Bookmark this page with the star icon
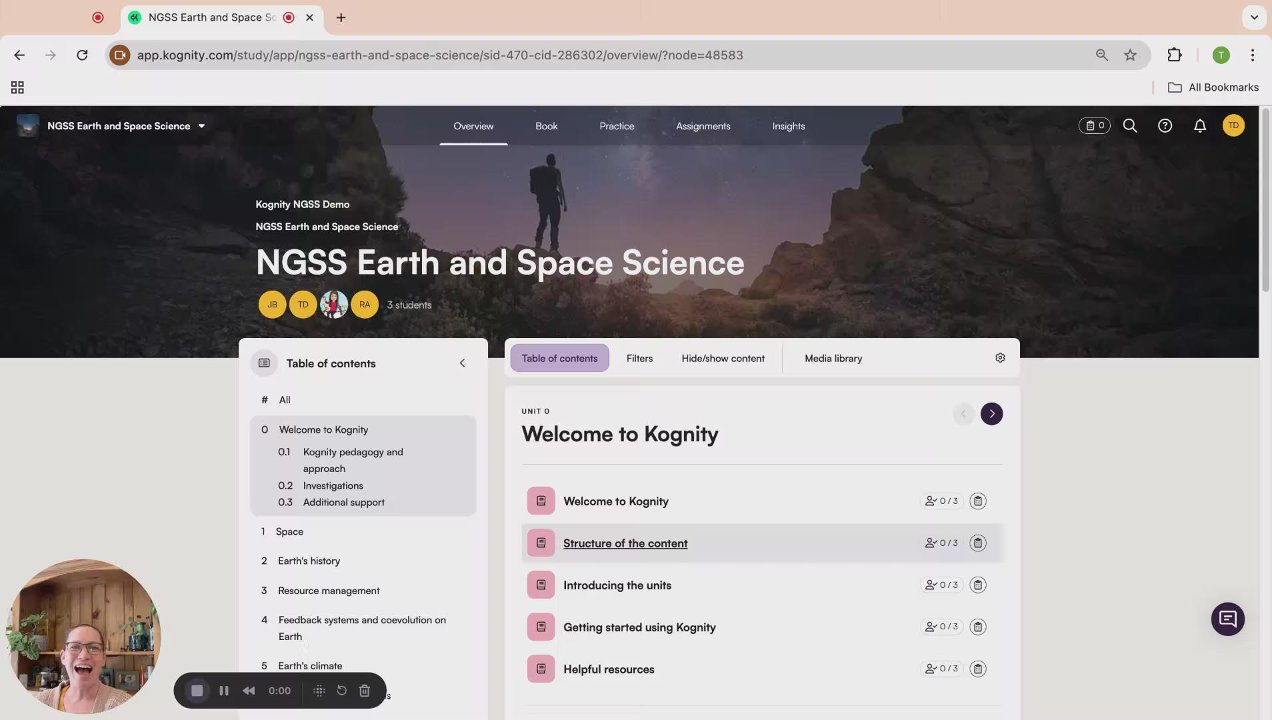The height and width of the screenshot is (720, 1272). (1130, 55)
